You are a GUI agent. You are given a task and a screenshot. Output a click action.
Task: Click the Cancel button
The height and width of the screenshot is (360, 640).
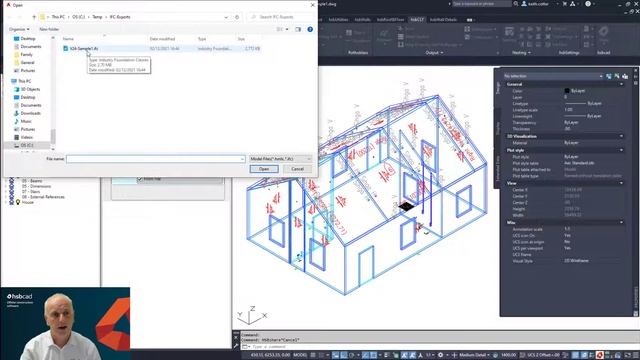point(298,169)
